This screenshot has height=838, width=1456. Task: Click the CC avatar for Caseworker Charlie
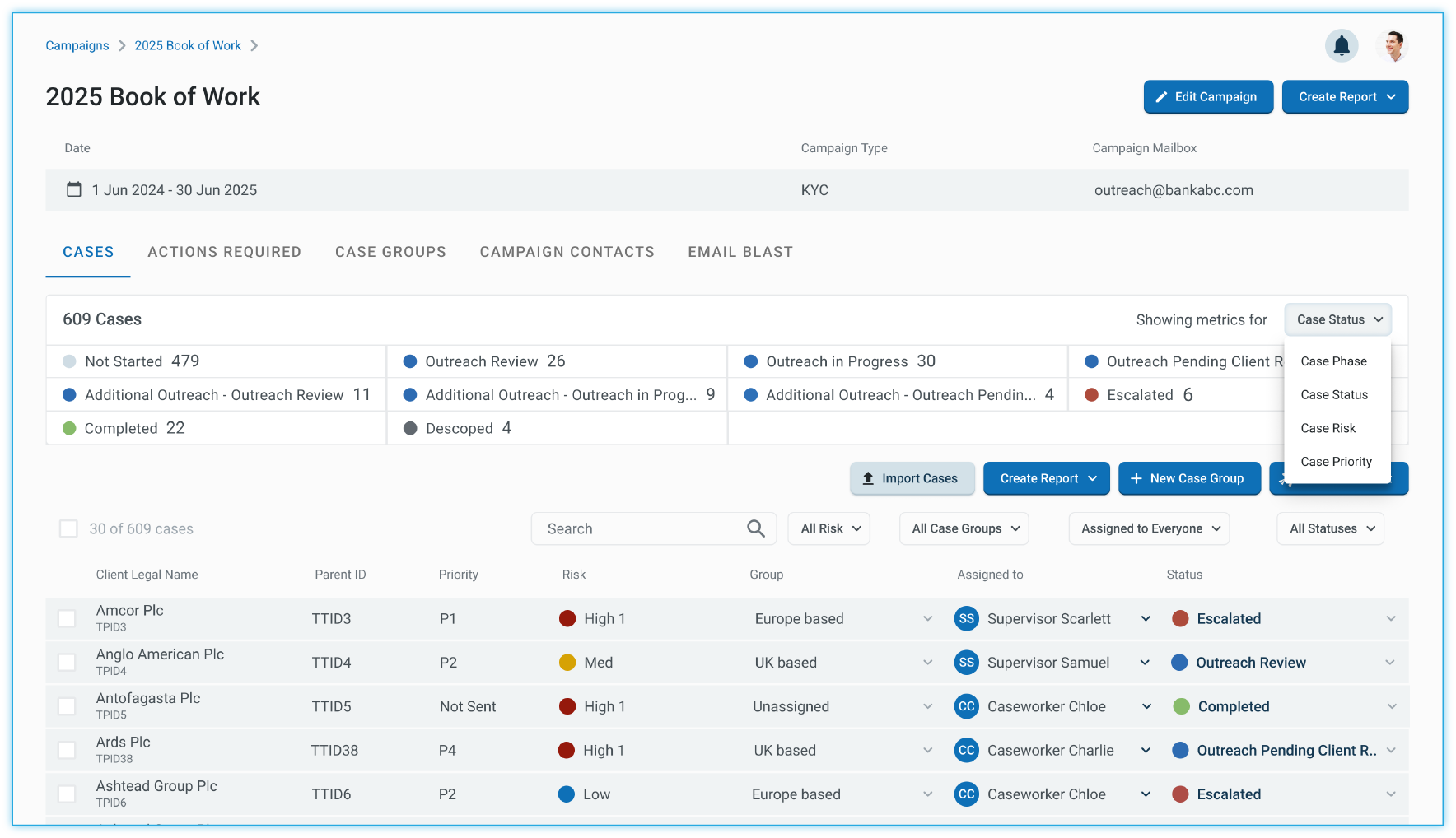[x=966, y=750]
